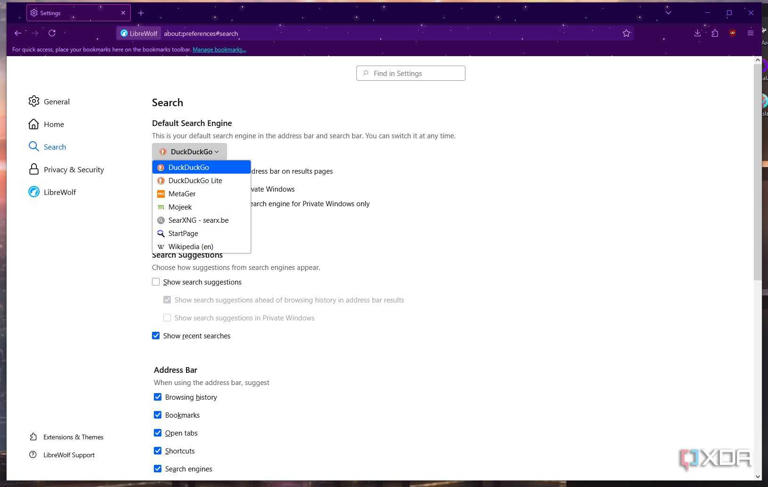This screenshot has width=768, height=487.
Task: Choose Mojeek as search engine
Action: click(201, 207)
